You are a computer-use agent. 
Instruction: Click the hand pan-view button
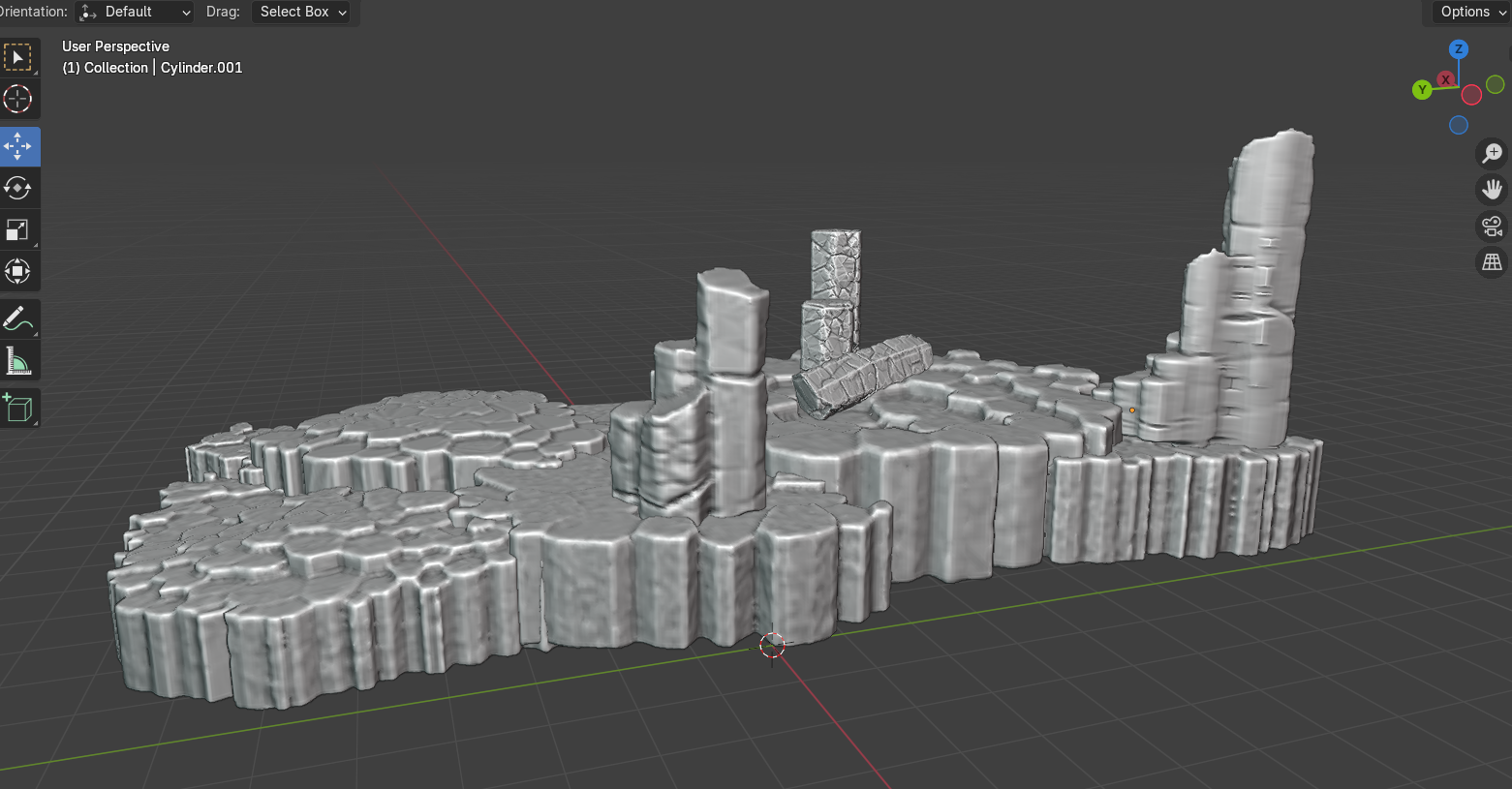[x=1492, y=189]
